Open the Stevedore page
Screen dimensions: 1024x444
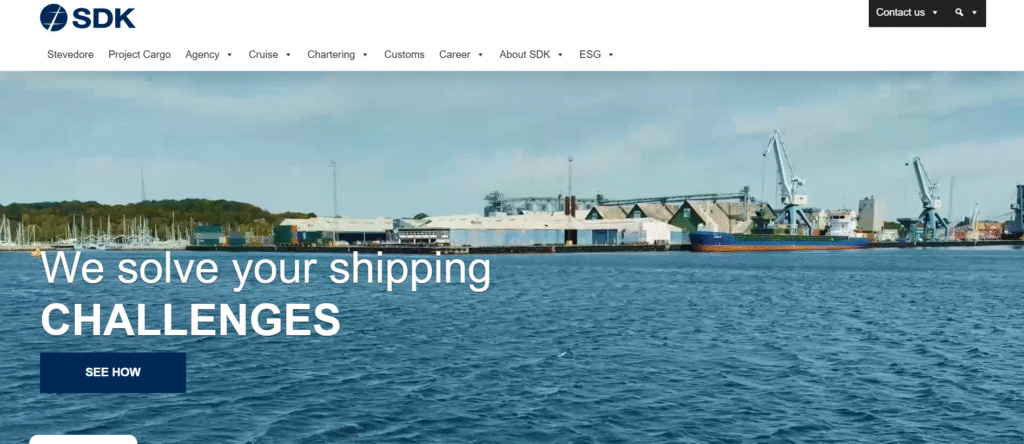tap(71, 55)
